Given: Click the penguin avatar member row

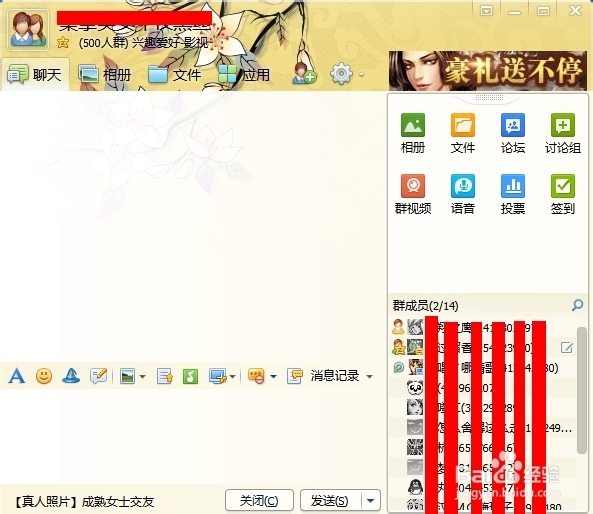Looking at the screenshot, I should pos(482,488).
